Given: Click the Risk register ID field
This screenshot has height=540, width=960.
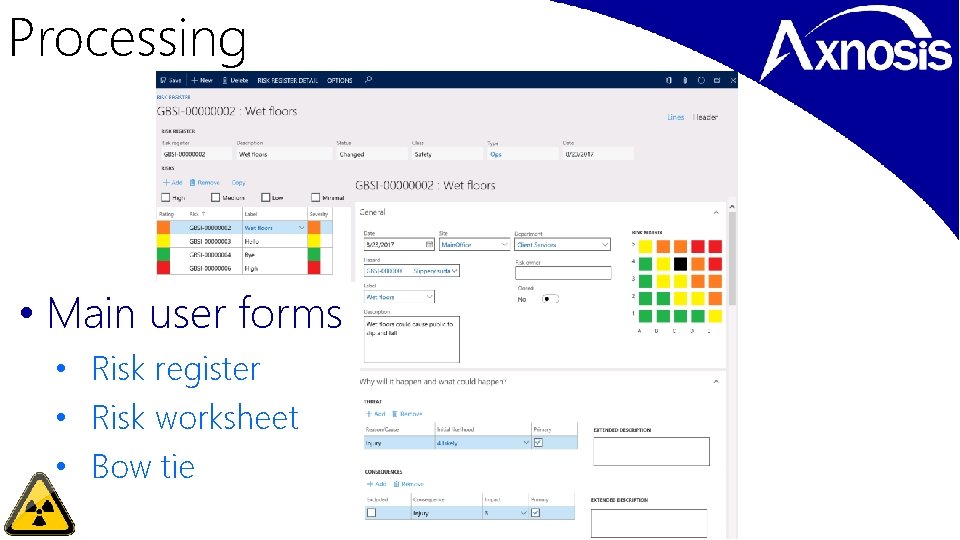Looking at the screenshot, I should [196, 154].
